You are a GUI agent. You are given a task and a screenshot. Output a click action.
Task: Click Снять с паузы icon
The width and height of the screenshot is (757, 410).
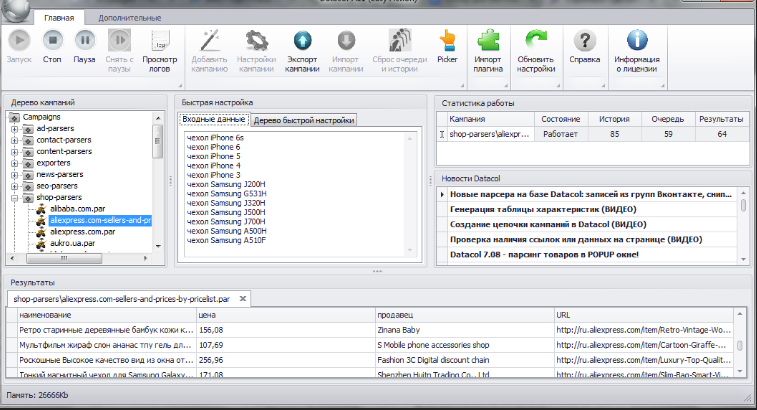coord(119,41)
